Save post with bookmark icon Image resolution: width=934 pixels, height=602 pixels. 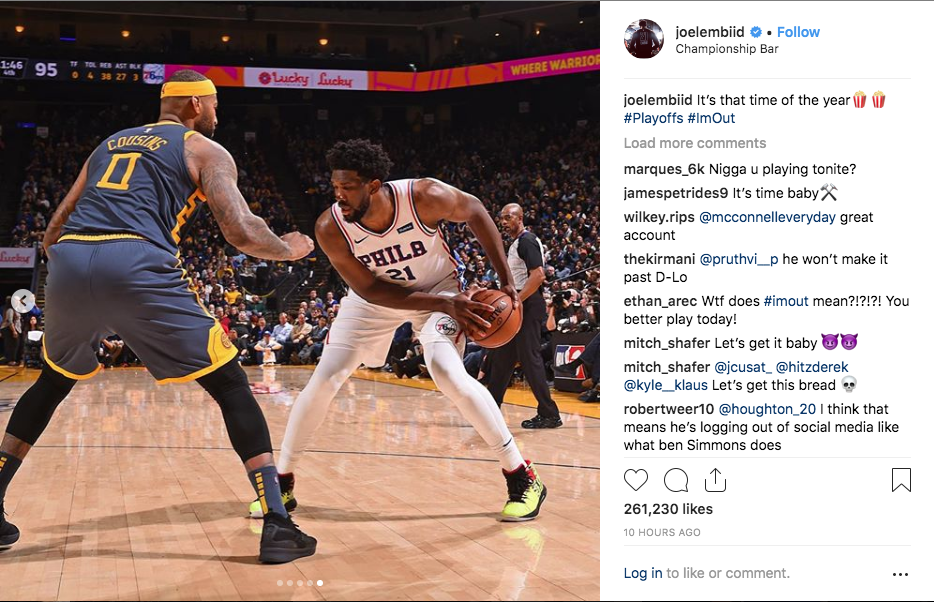pyautogui.click(x=901, y=480)
